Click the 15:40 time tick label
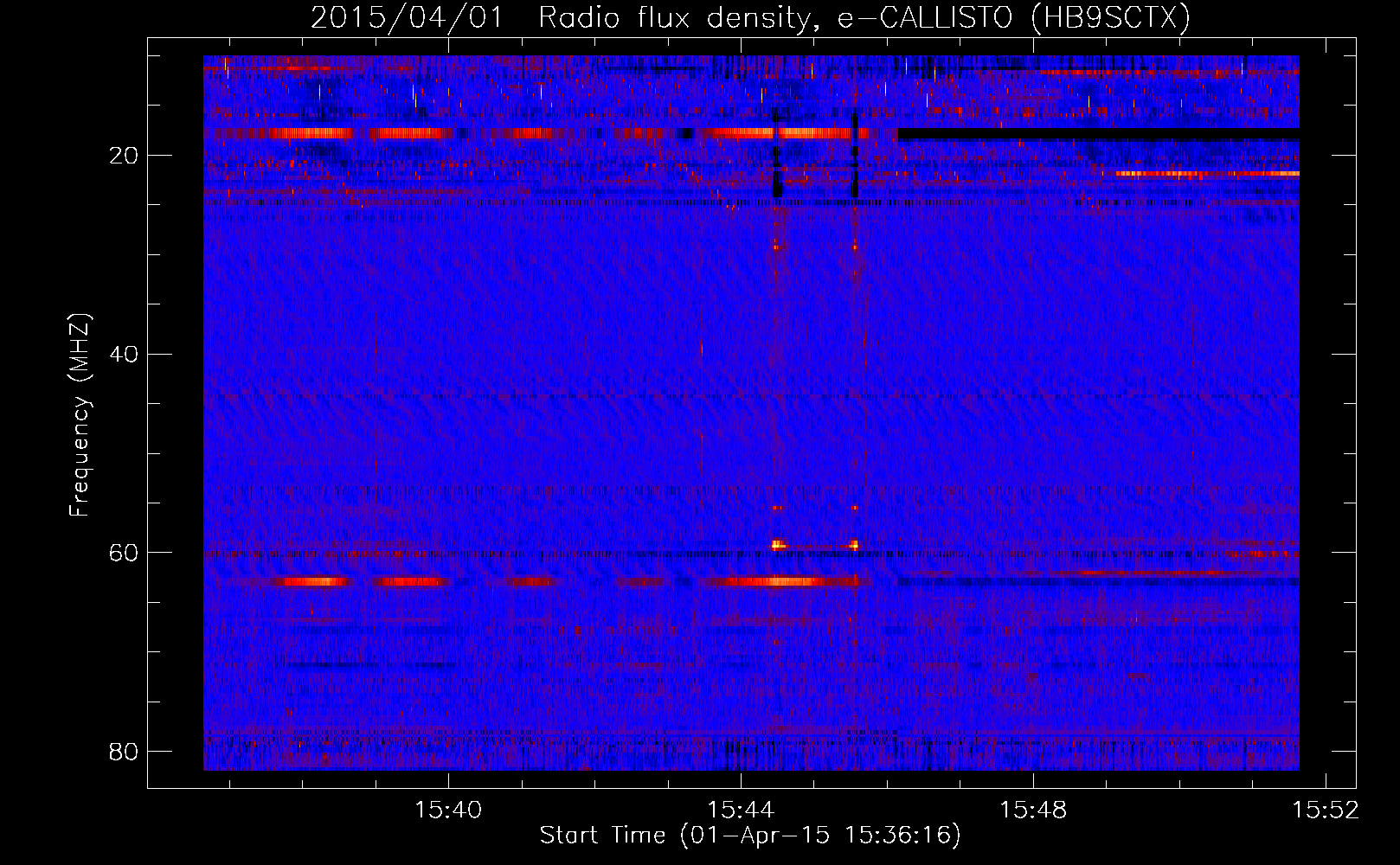 pyautogui.click(x=448, y=811)
